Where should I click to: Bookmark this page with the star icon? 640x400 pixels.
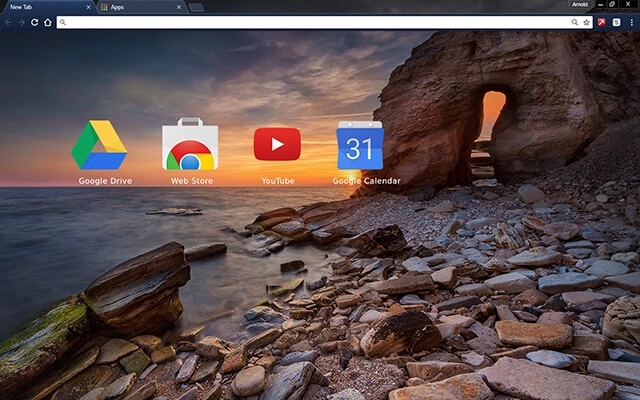click(587, 22)
